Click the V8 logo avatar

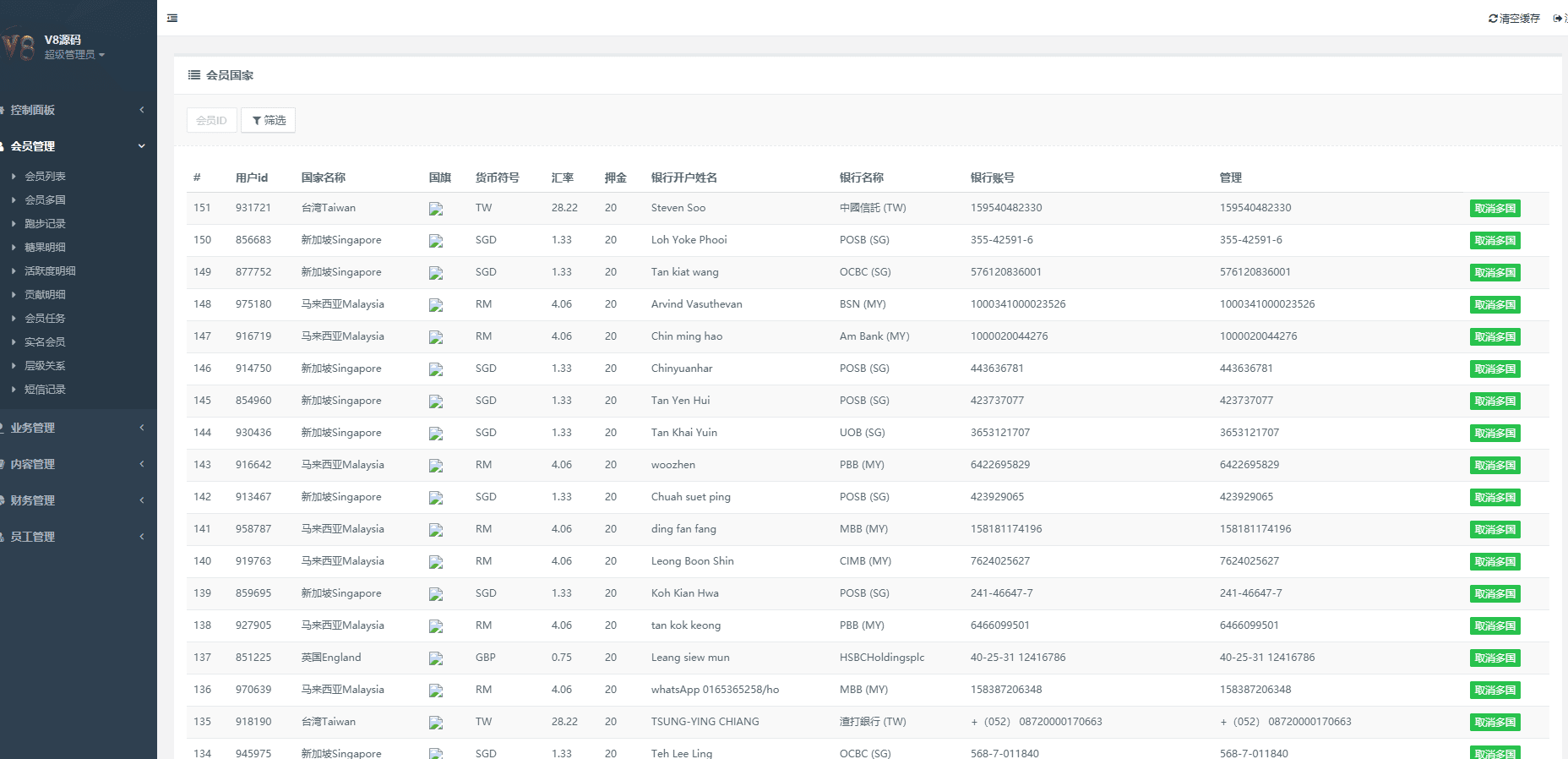[x=19, y=46]
